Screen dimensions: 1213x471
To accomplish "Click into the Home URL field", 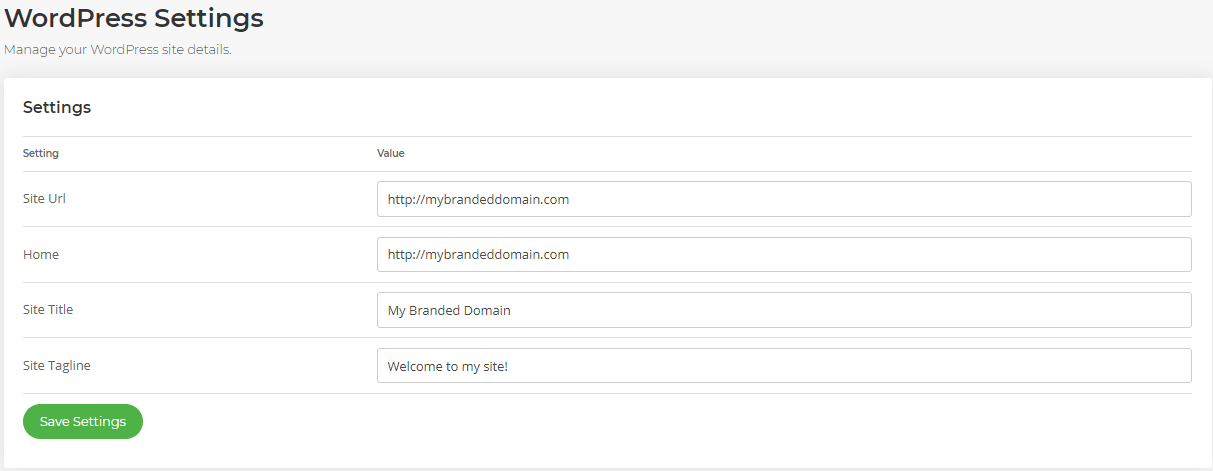I will tap(784, 254).
